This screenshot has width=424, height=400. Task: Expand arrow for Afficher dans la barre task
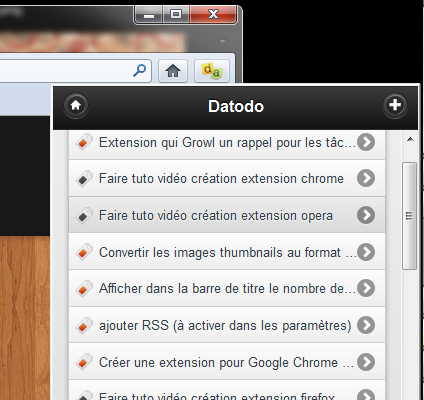pos(366,288)
